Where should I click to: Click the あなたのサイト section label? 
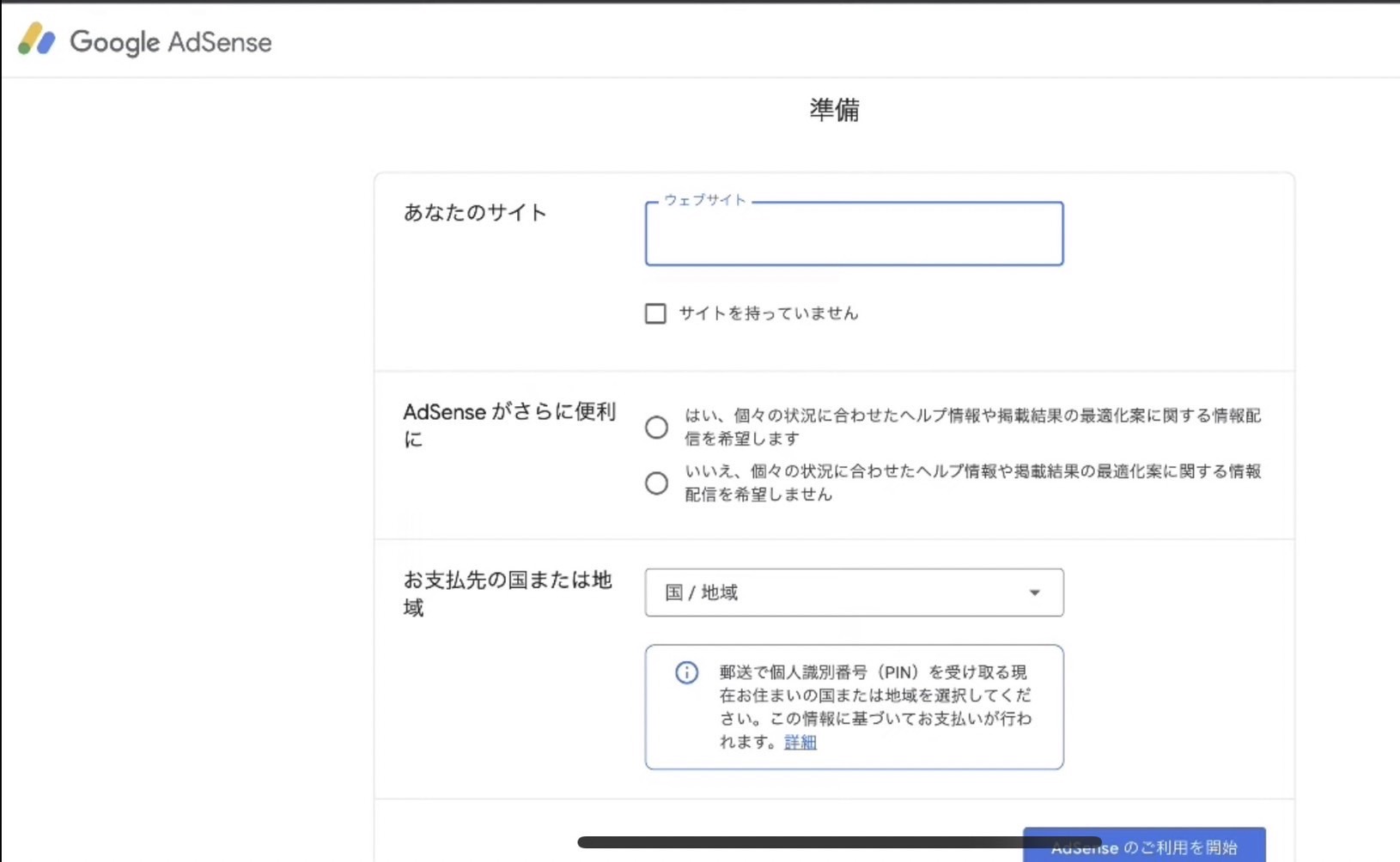pyautogui.click(x=475, y=212)
